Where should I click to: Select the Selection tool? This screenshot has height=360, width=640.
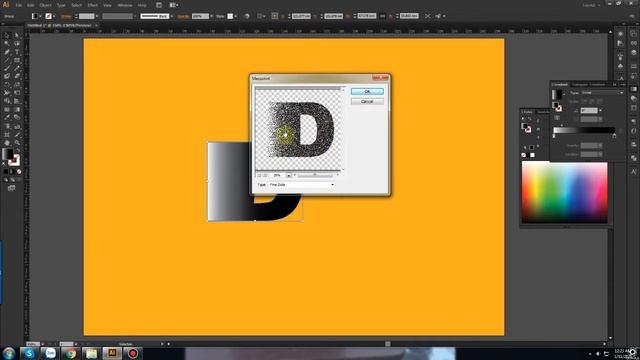[x=7, y=36]
